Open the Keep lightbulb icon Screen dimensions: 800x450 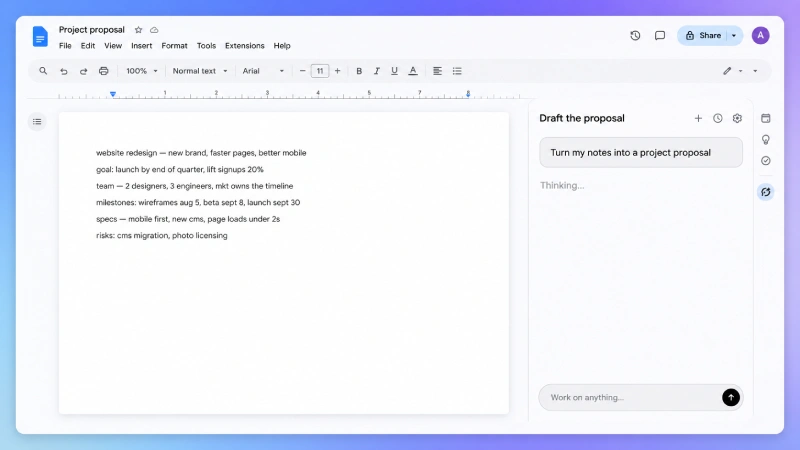click(766, 140)
